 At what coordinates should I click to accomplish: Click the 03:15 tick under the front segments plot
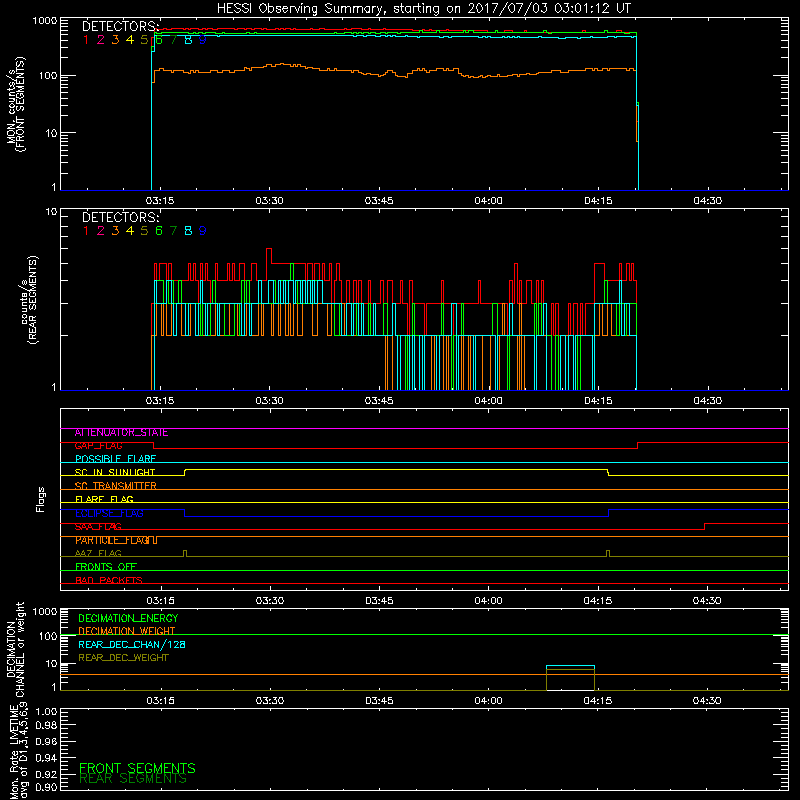click(160, 201)
